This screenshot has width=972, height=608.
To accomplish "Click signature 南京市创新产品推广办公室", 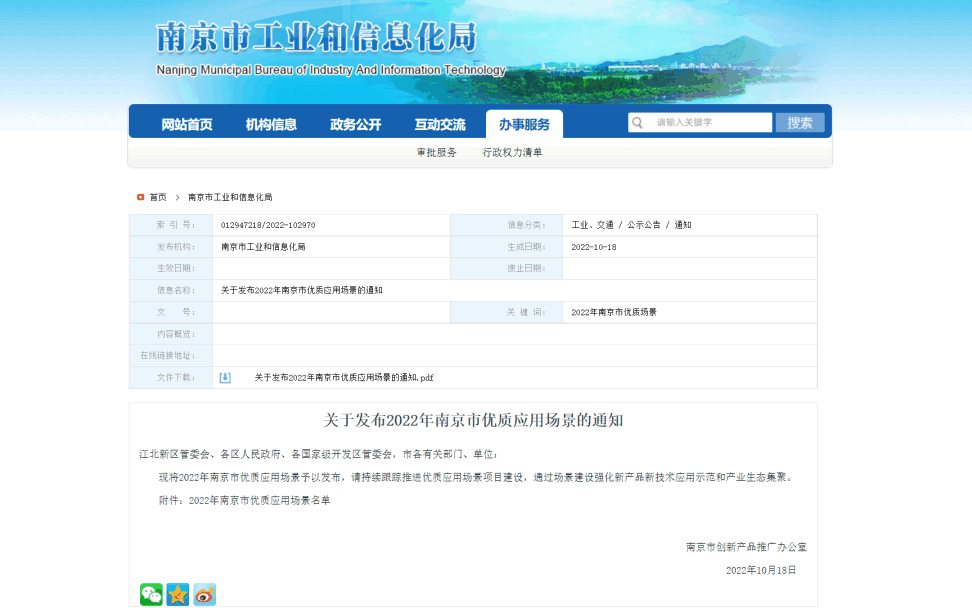I will [746, 547].
